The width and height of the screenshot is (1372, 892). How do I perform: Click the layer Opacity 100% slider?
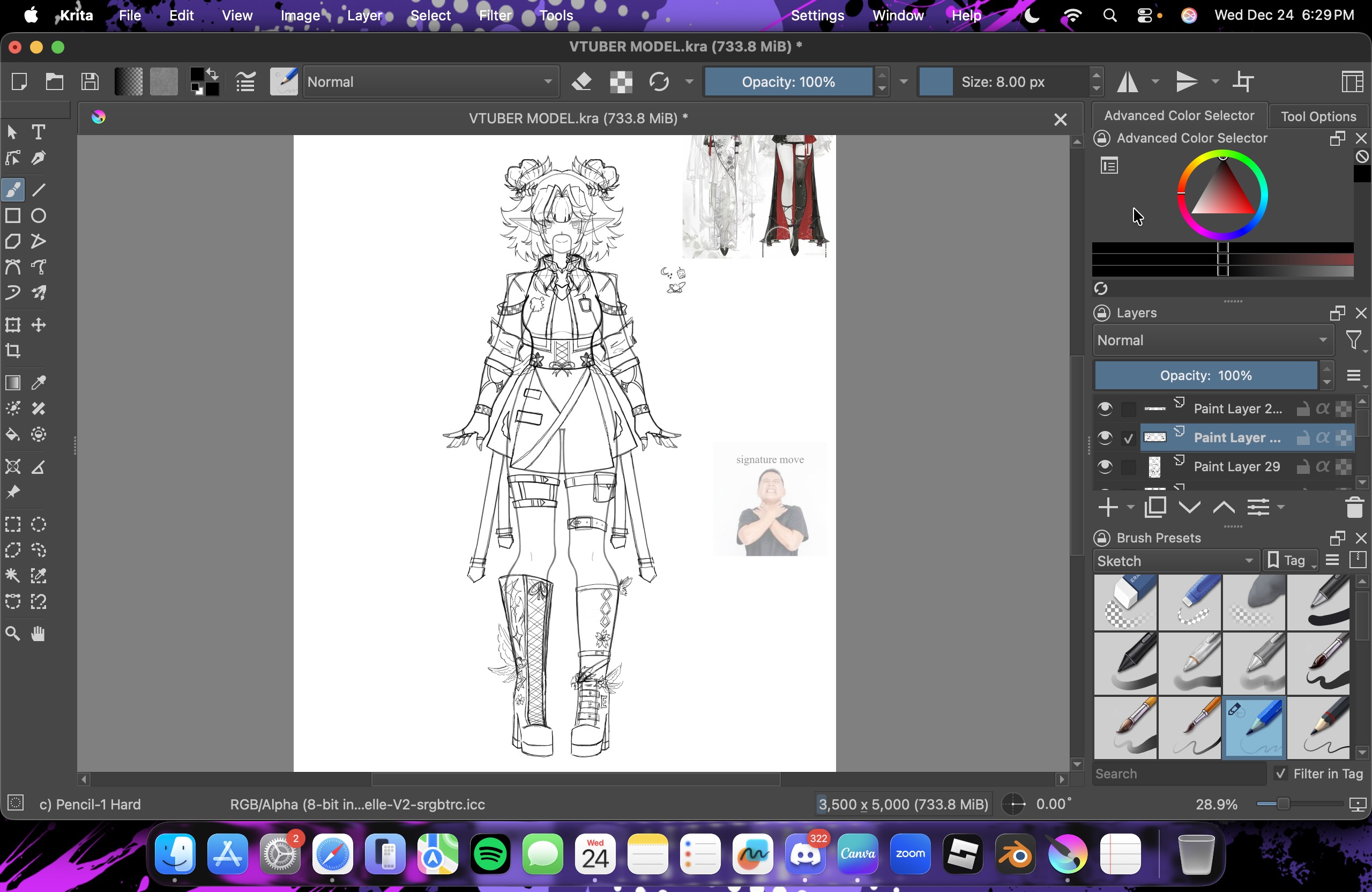(x=1205, y=375)
